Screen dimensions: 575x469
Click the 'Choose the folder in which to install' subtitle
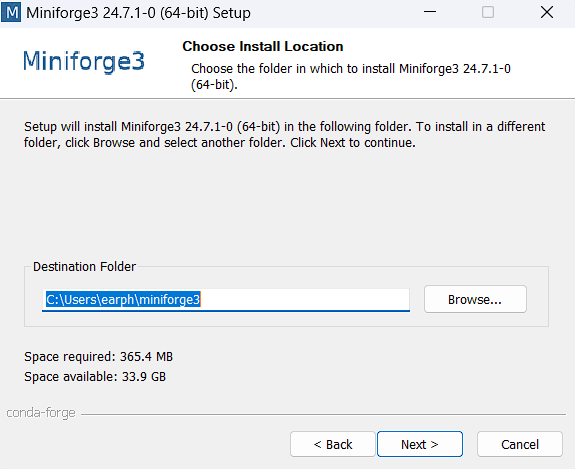coord(351,76)
